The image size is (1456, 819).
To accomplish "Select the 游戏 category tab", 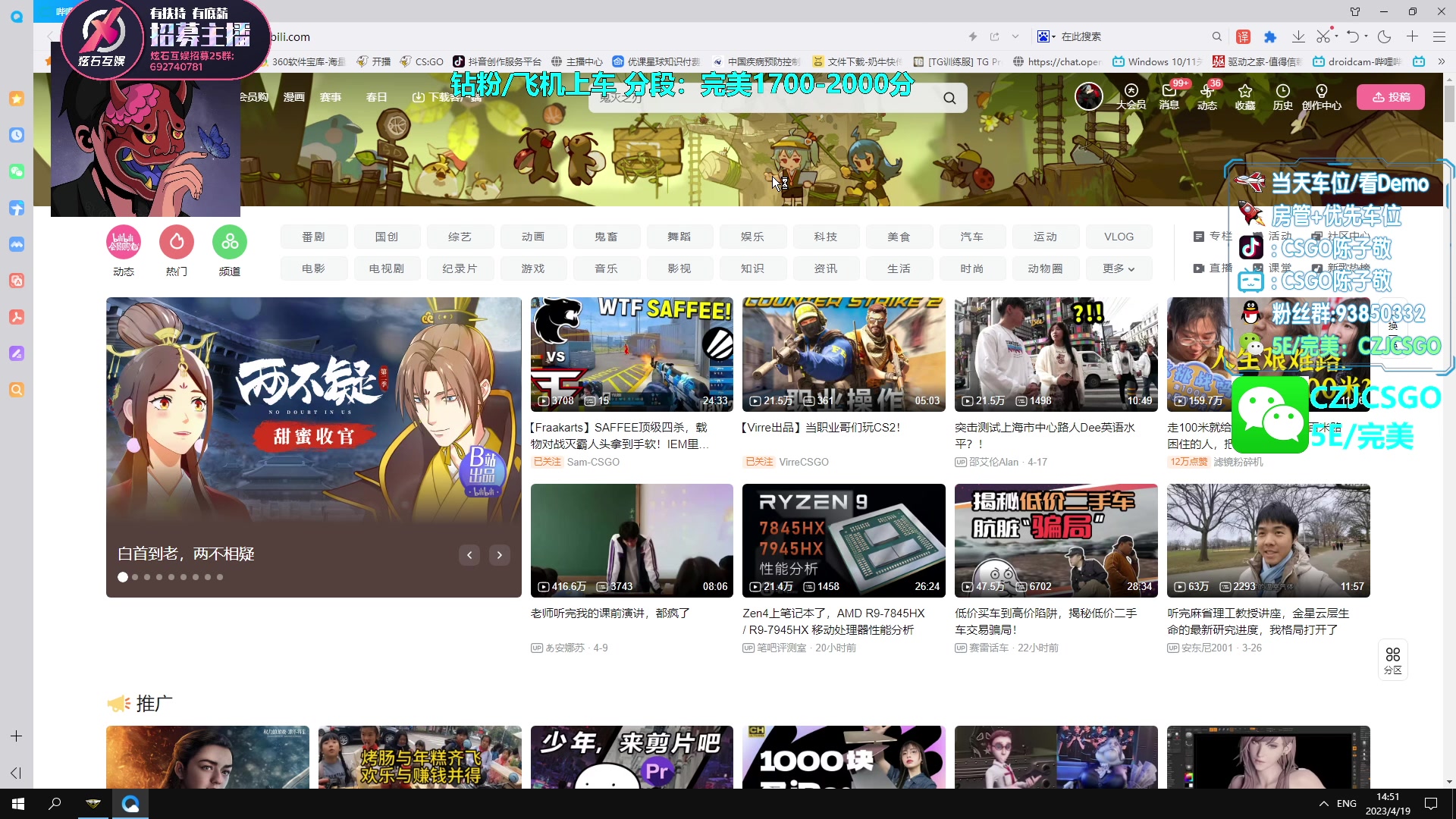I will 532,268.
